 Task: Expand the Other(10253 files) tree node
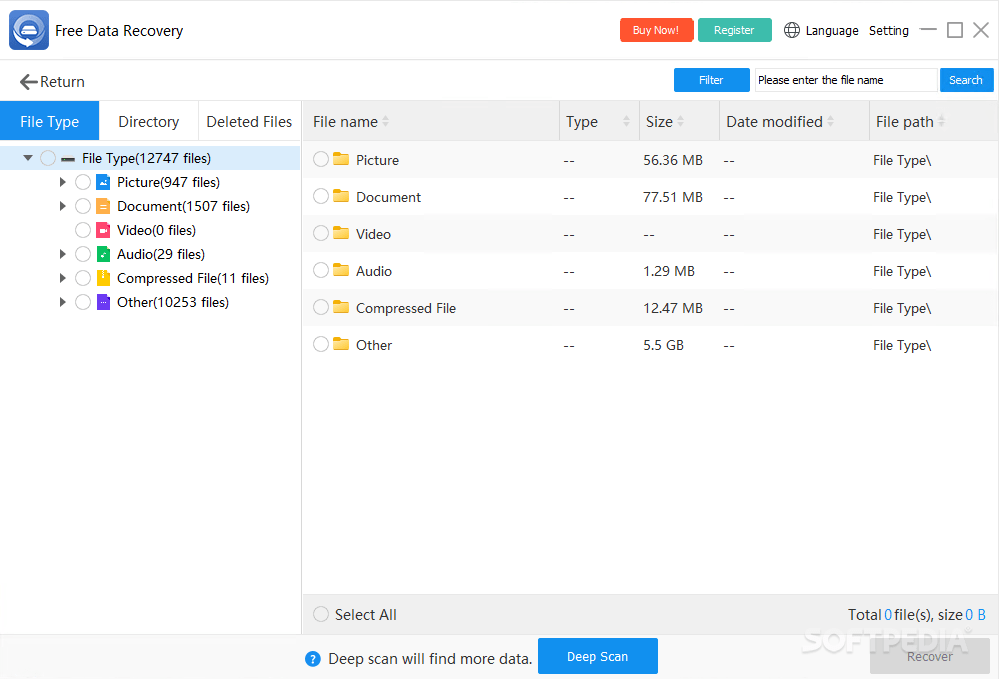(62, 302)
